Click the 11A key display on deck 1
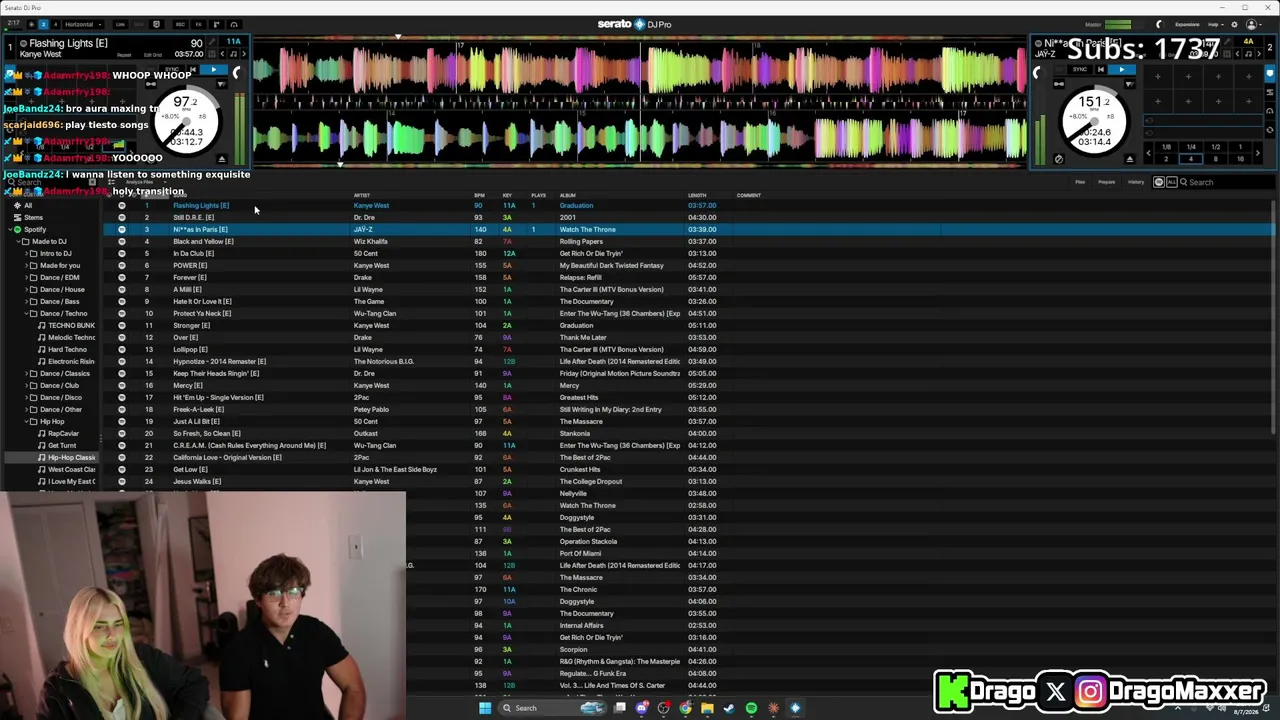This screenshot has width=1280, height=720. 233,41
